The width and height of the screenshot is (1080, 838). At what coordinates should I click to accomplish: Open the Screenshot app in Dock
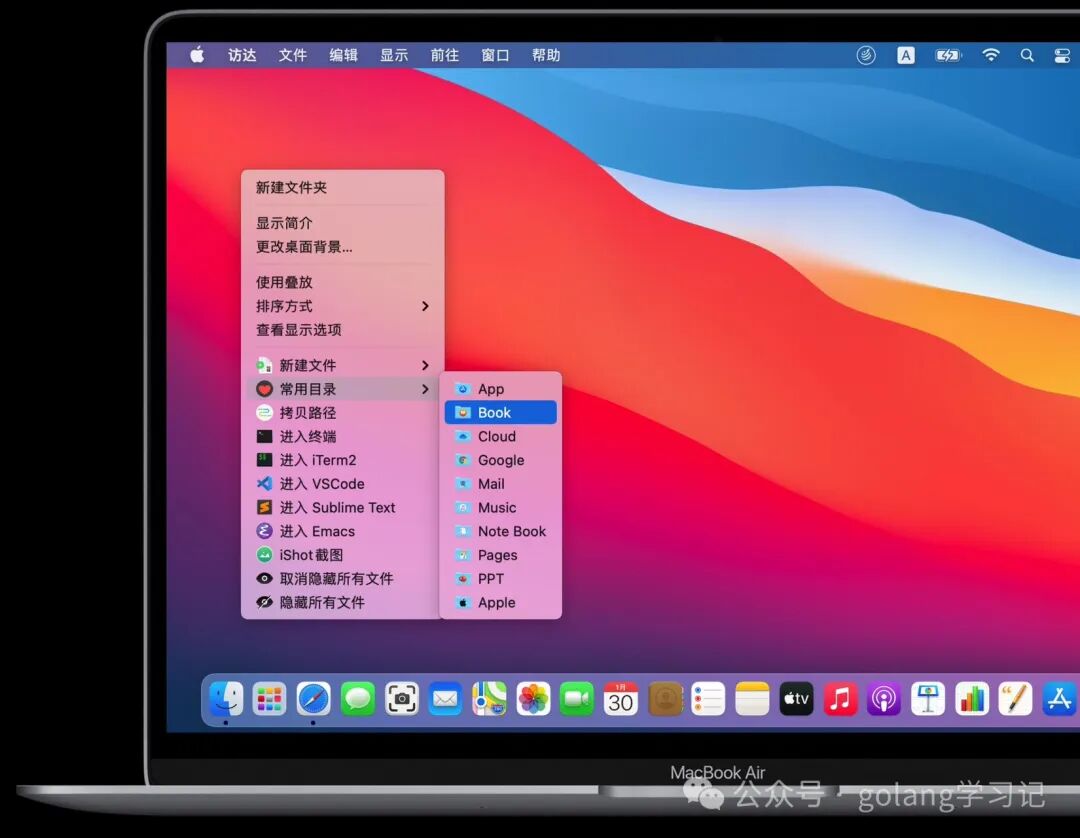pyautogui.click(x=402, y=700)
